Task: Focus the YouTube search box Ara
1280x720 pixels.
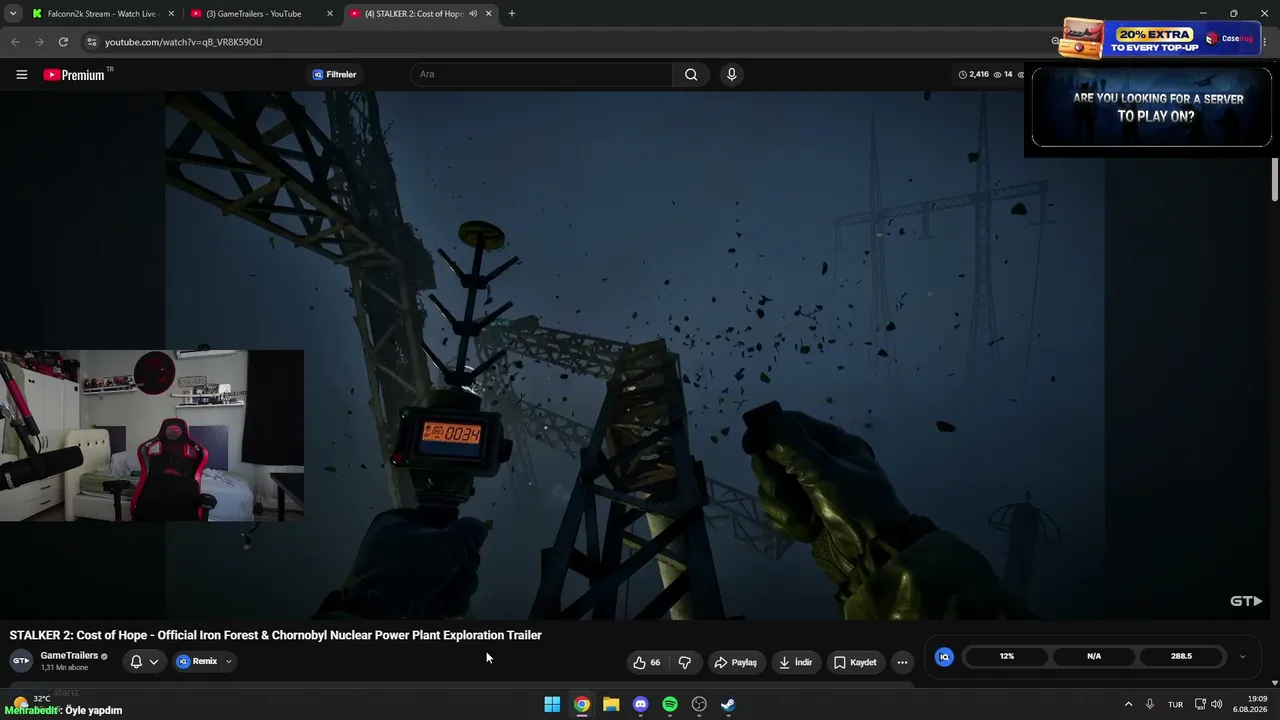Action: 541,74
